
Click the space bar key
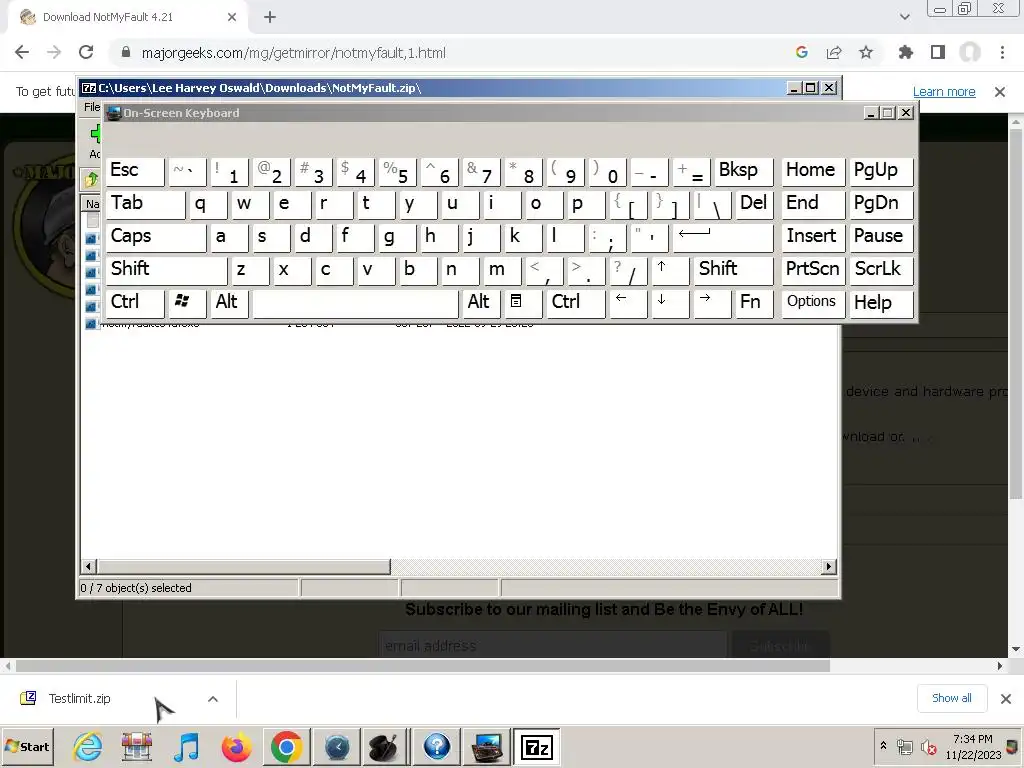coord(355,302)
